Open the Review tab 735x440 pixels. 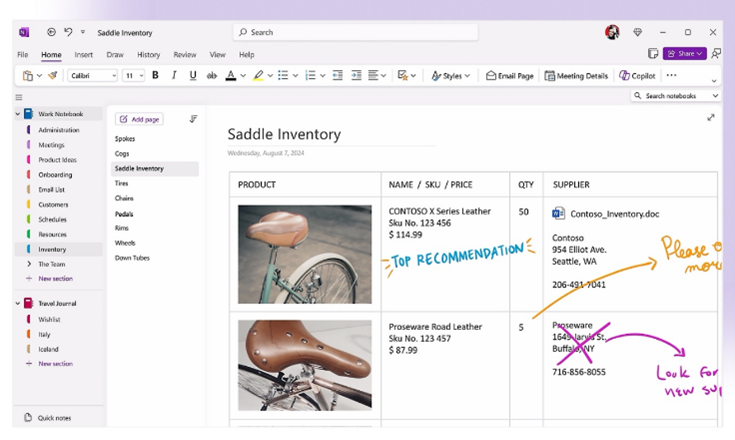185,54
